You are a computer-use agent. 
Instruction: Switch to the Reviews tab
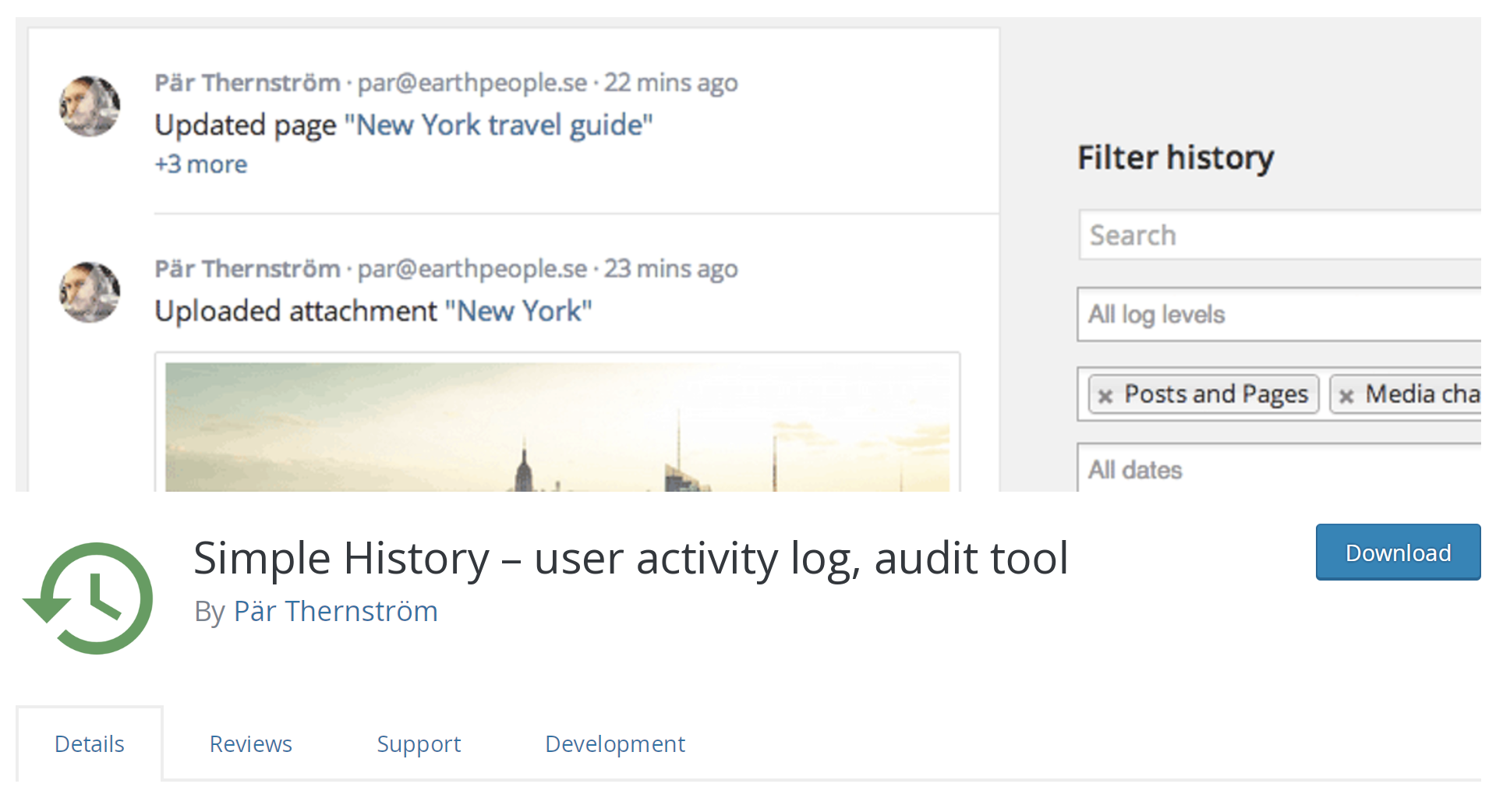pos(250,743)
